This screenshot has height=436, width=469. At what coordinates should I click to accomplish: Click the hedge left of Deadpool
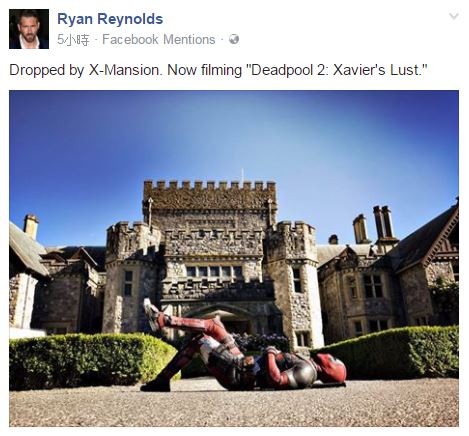pyautogui.click(x=90, y=361)
